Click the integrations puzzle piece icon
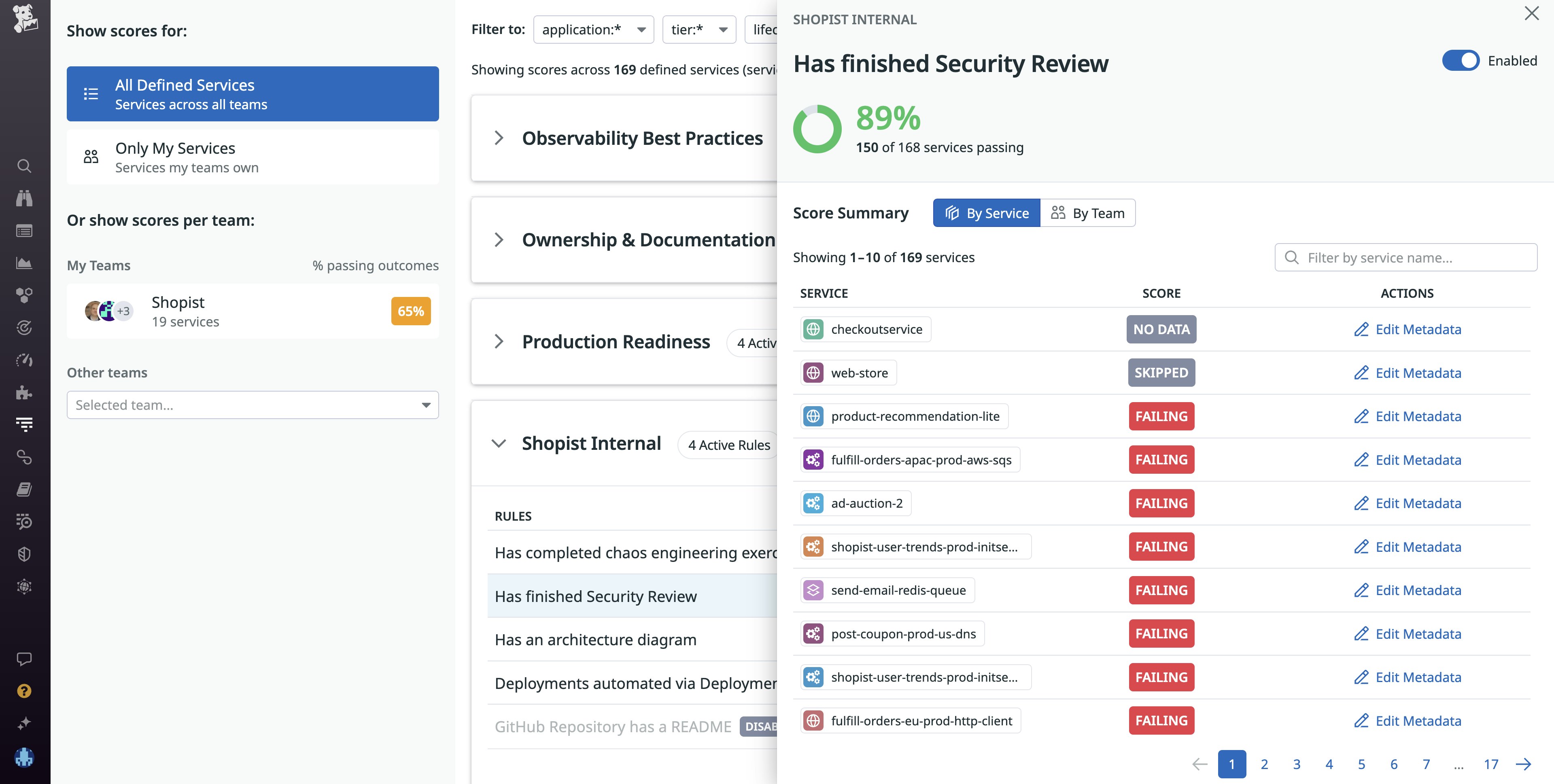Image resolution: width=1554 pixels, height=784 pixels. click(x=24, y=393)
